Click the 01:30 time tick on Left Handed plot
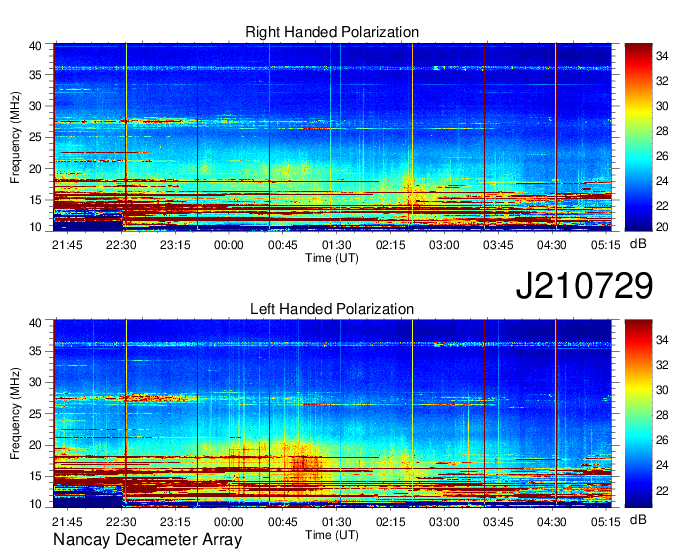 (337, 522)
